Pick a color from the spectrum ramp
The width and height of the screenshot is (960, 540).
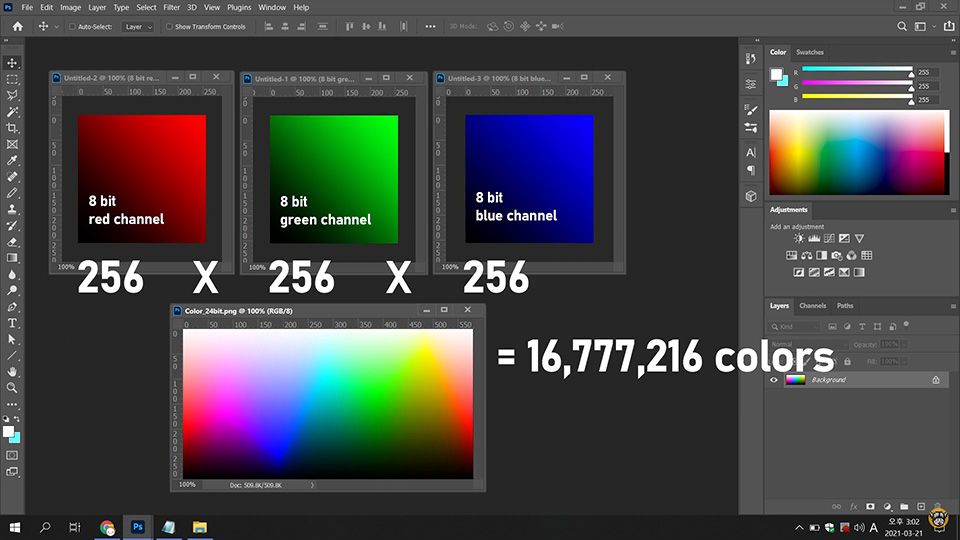pos(858,152)
